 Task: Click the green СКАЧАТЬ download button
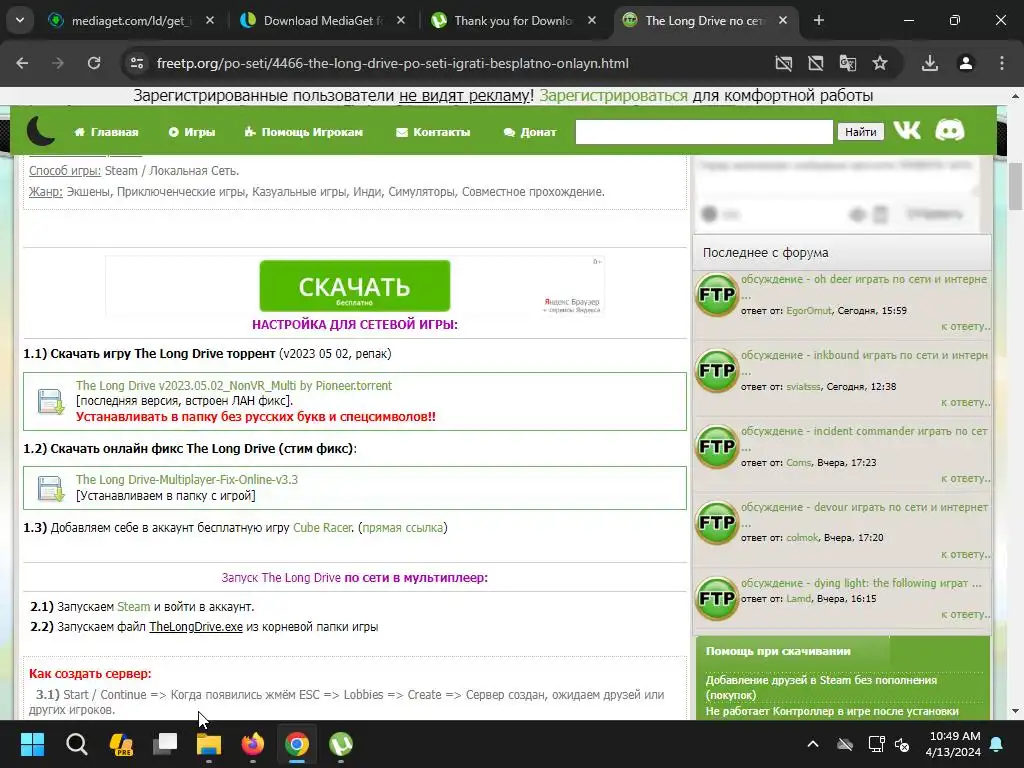(355, 286)
